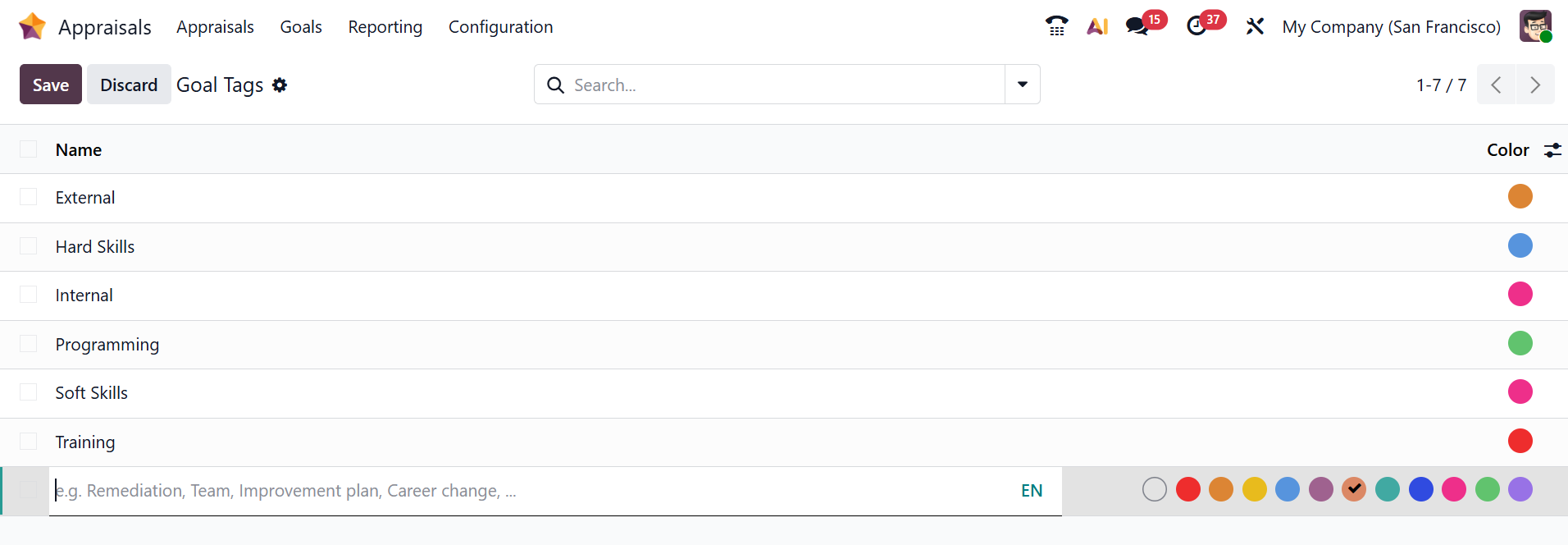The height and width of the screenshot is (545, 1568).
Task: Click the debug tools wrench icon
Action: [1255, 26]
